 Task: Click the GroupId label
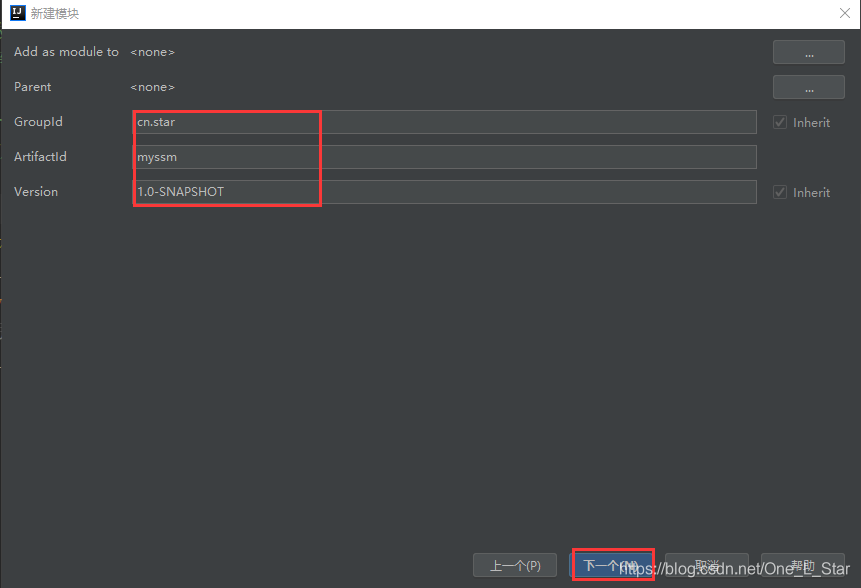click(38, 121)
